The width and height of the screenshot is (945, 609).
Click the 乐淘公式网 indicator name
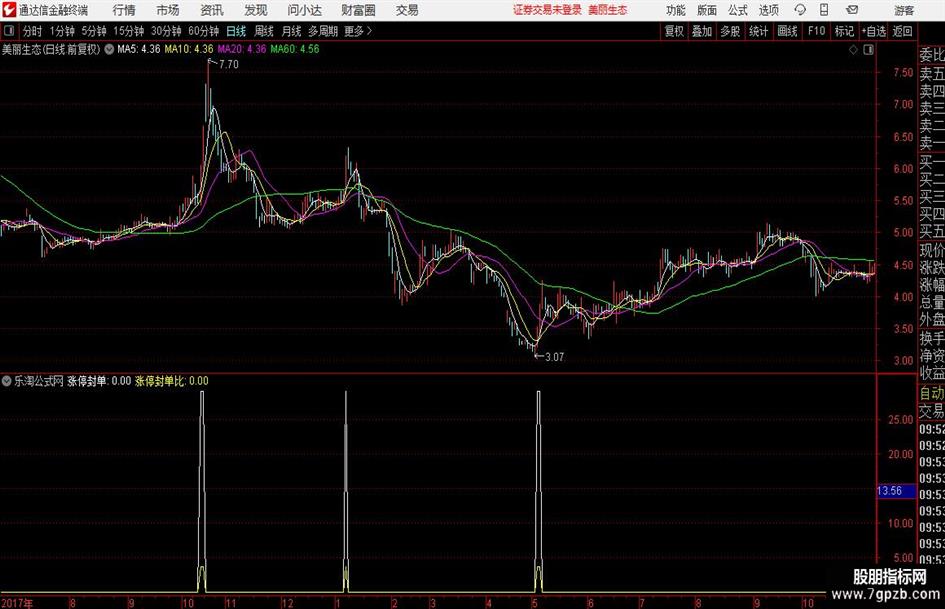39,381
